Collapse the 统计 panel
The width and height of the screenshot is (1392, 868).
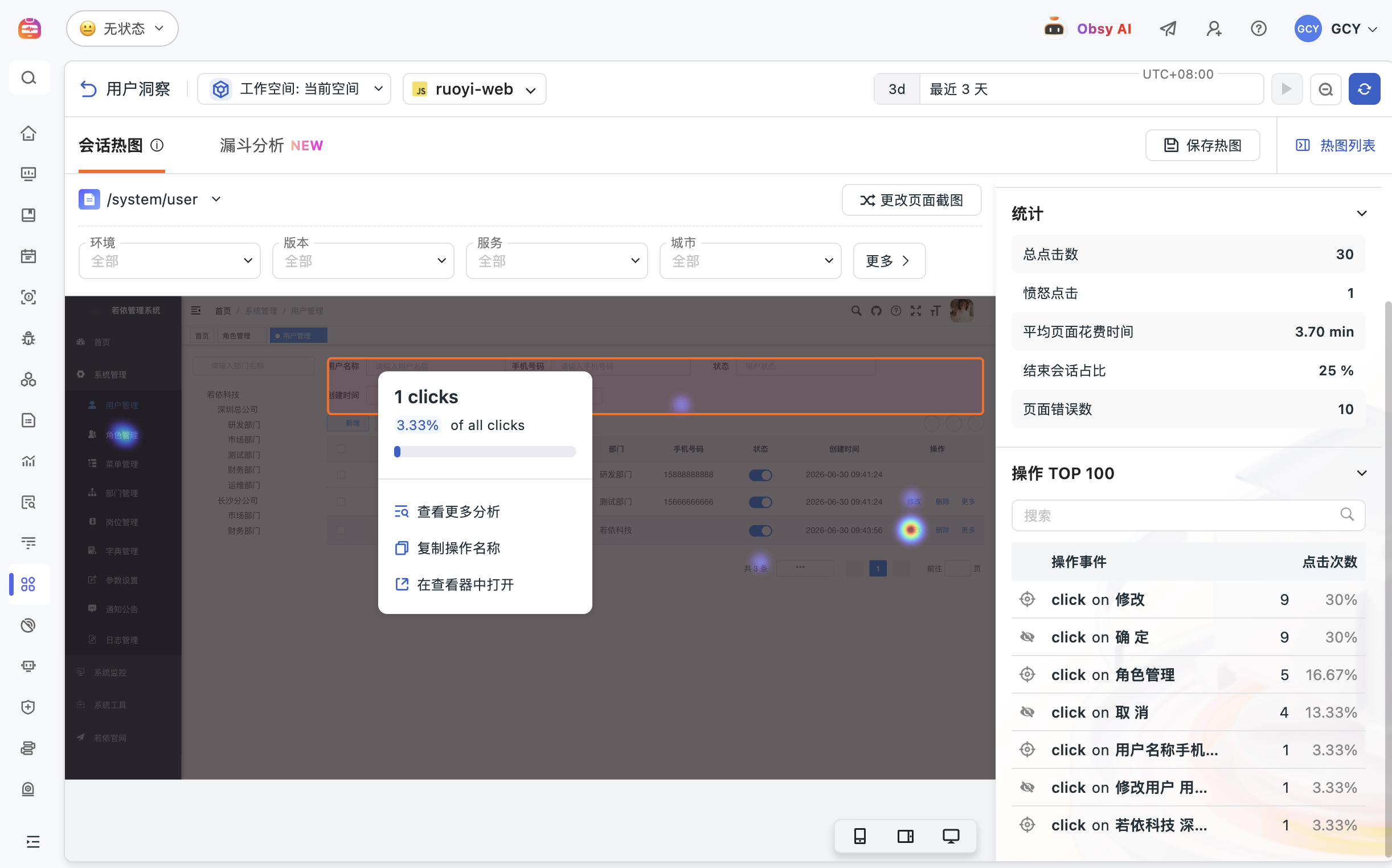point(1362,214)
